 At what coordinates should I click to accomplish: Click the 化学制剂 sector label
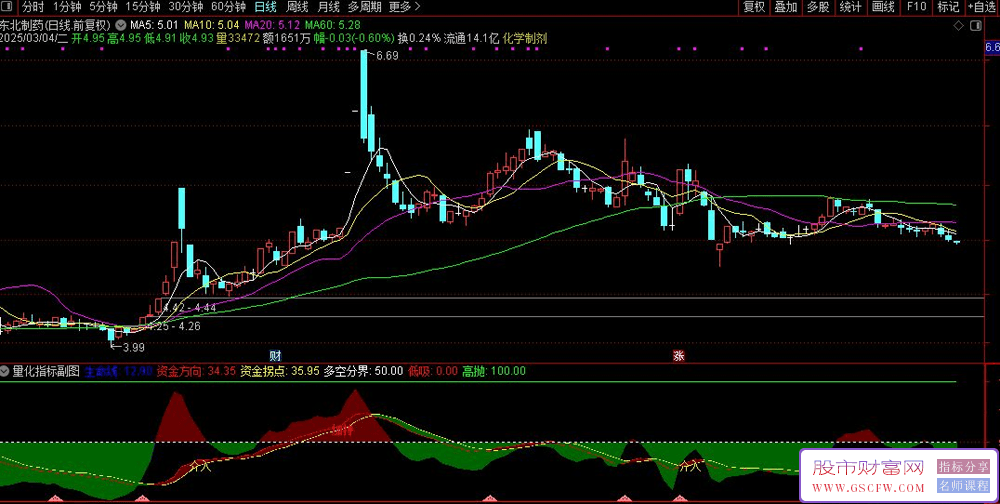(525, 38)
